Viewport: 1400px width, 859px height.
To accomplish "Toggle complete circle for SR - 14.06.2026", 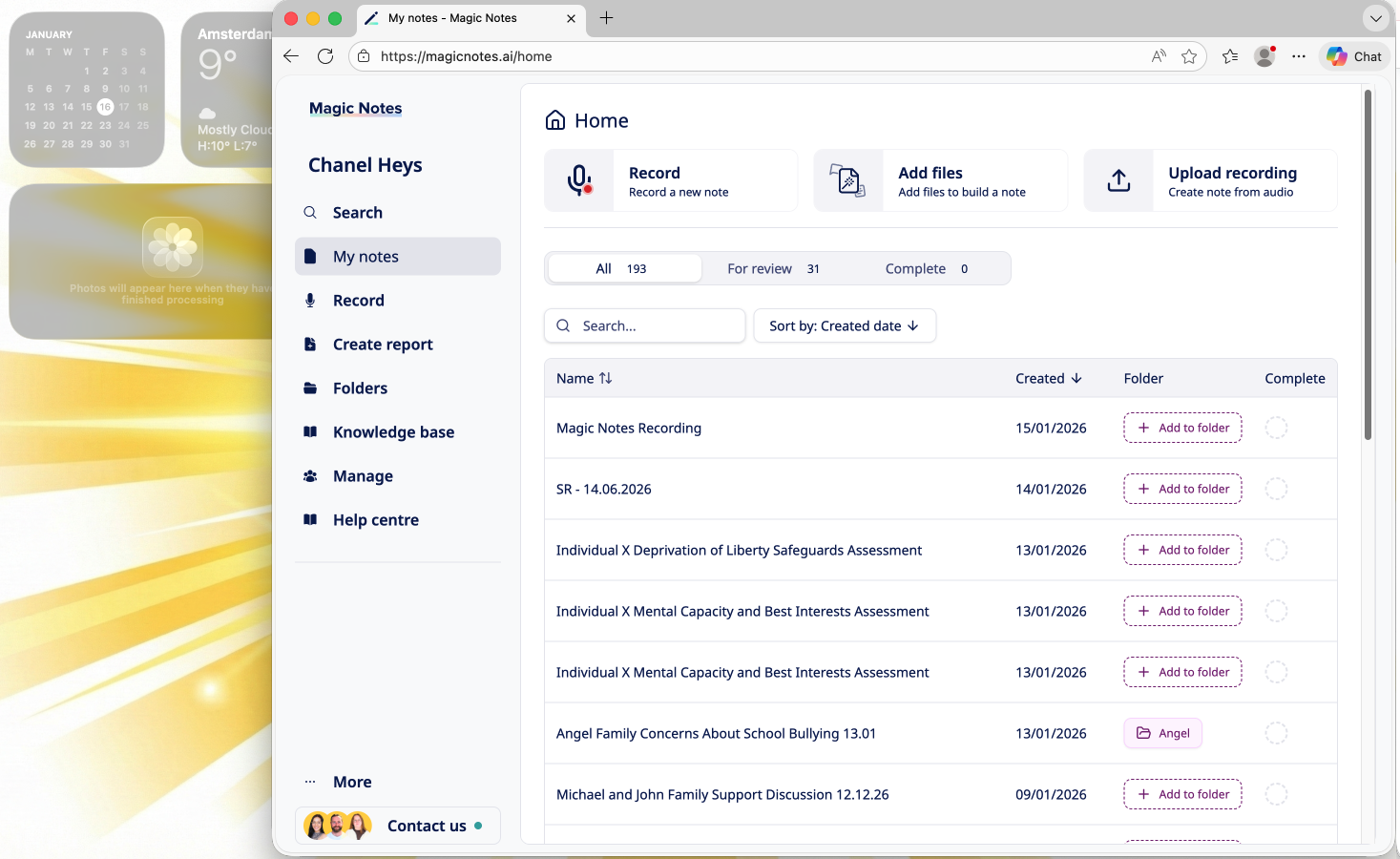I will (1276, 489).
